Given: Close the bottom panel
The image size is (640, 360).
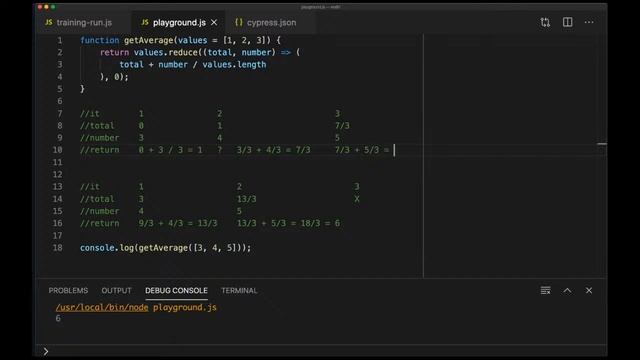Looking at the screenshot, I should [589, 291].
